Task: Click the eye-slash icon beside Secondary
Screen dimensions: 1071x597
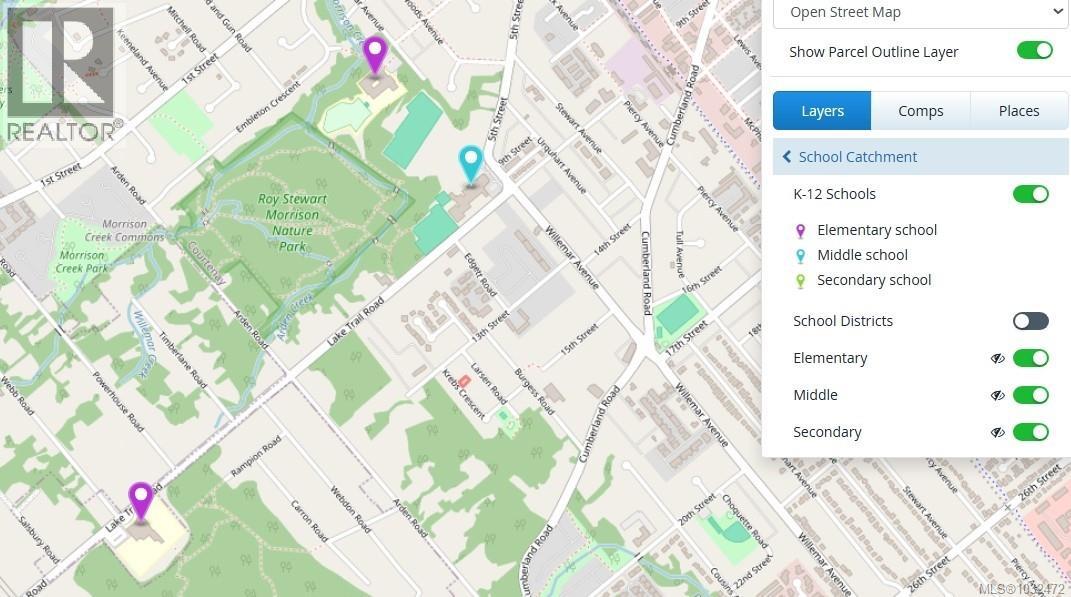Action: pyautogui.click(x=997, y=433)
